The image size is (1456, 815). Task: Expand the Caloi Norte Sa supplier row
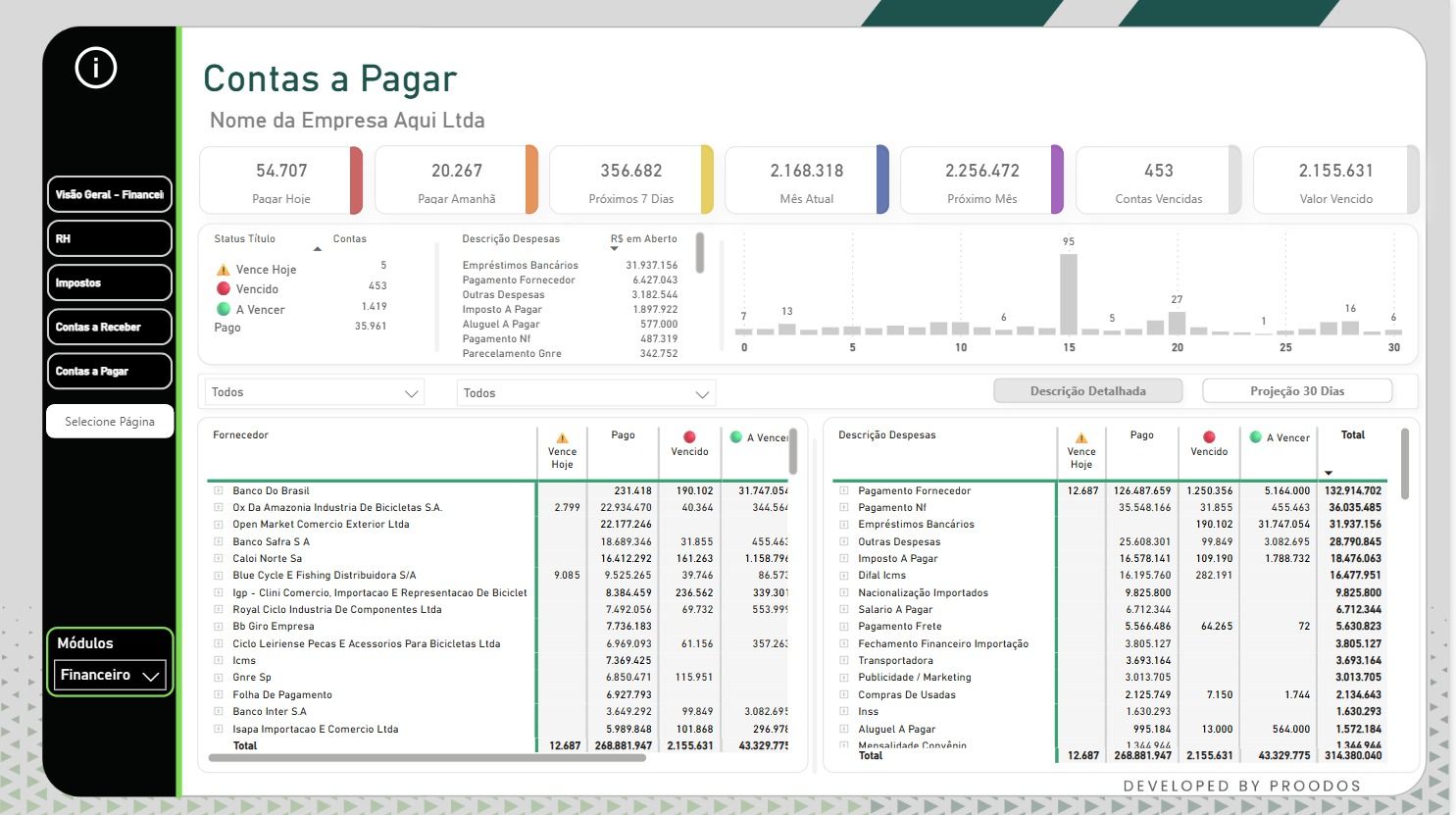pyautogui.click(x=219, y=558)
